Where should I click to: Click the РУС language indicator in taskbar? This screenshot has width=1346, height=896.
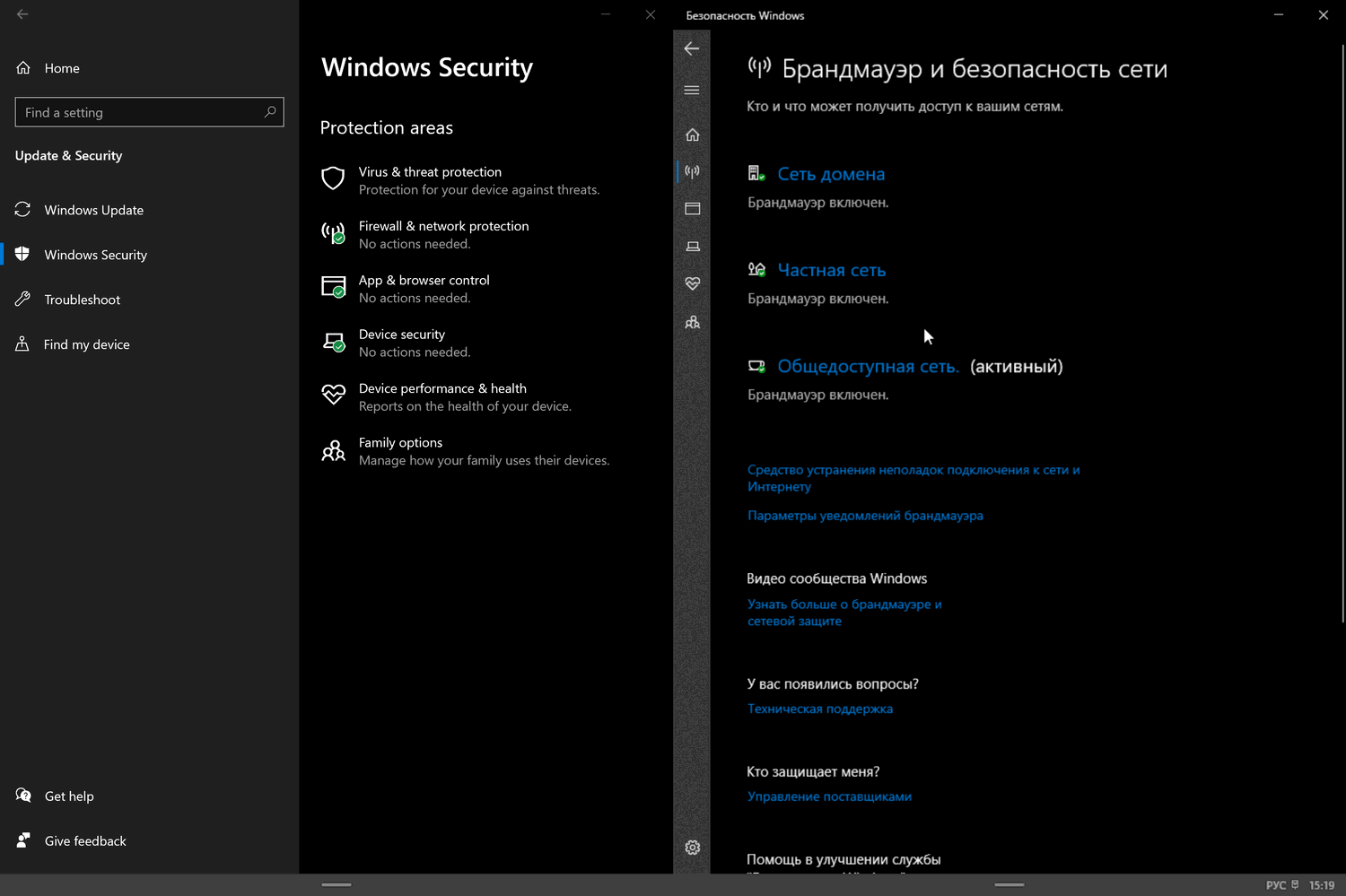(x=1275, y=885)
